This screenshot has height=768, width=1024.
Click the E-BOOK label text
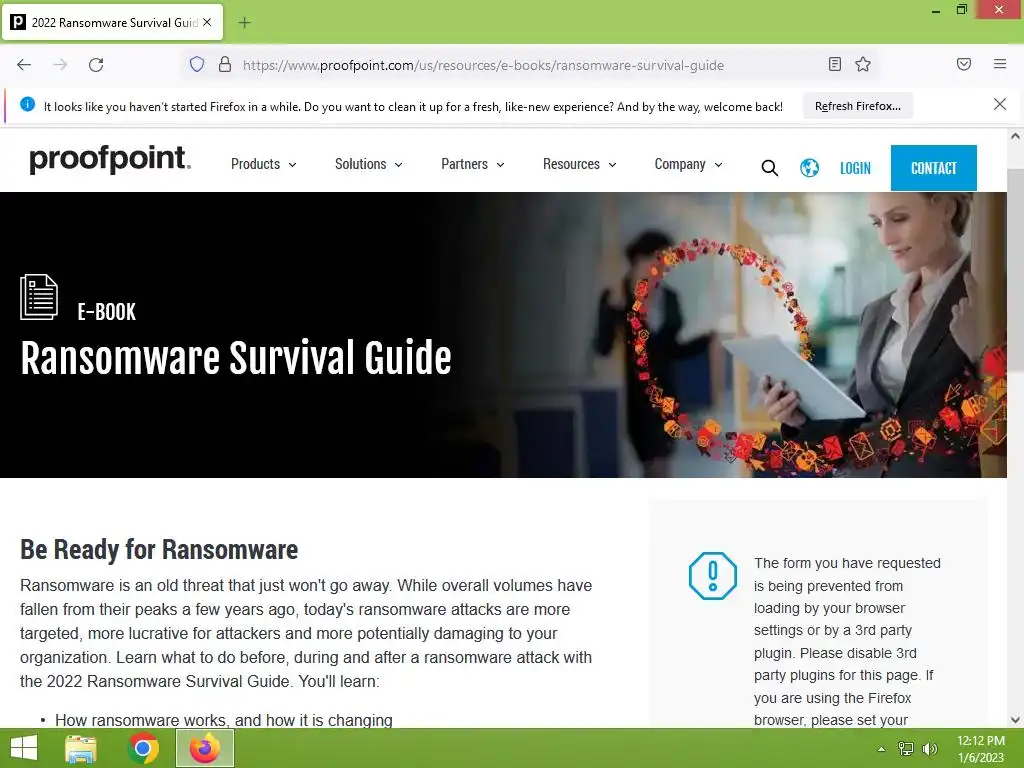click(x=106, y=312)
